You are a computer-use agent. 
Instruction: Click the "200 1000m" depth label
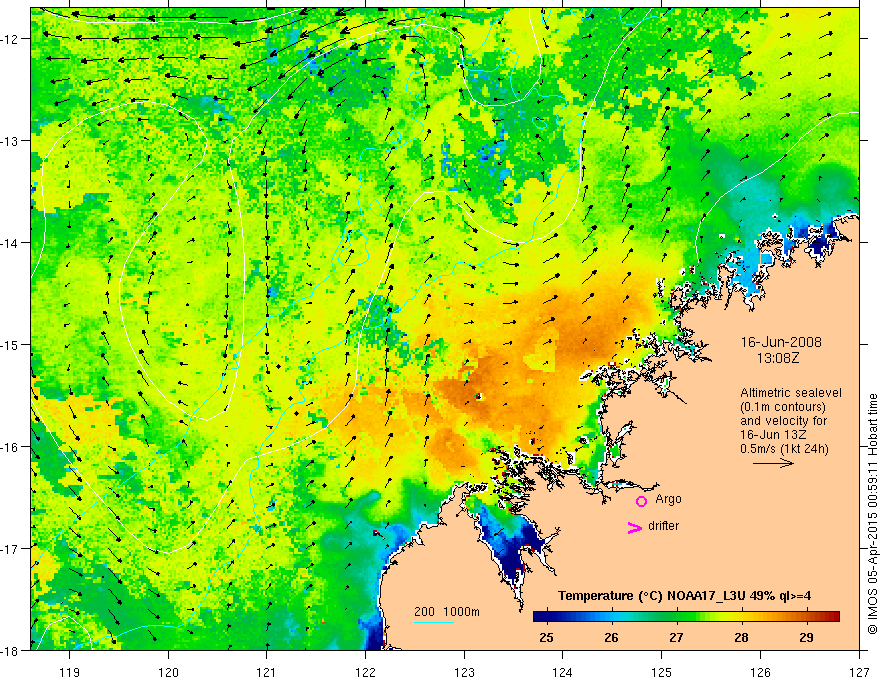(447, 612)
